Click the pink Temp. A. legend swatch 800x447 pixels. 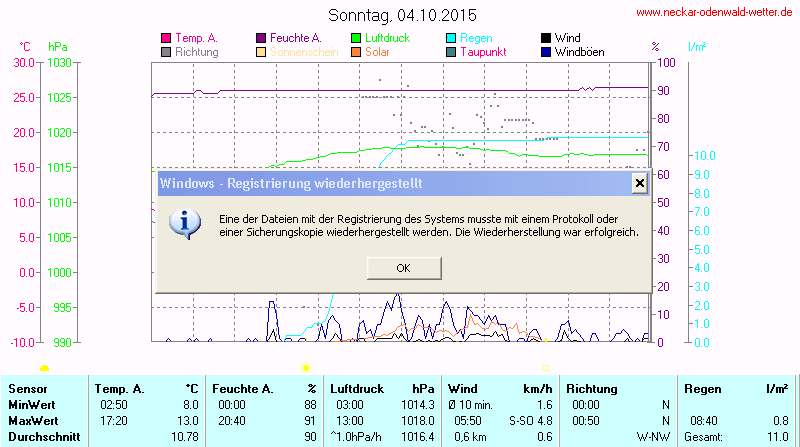(166, 38)
